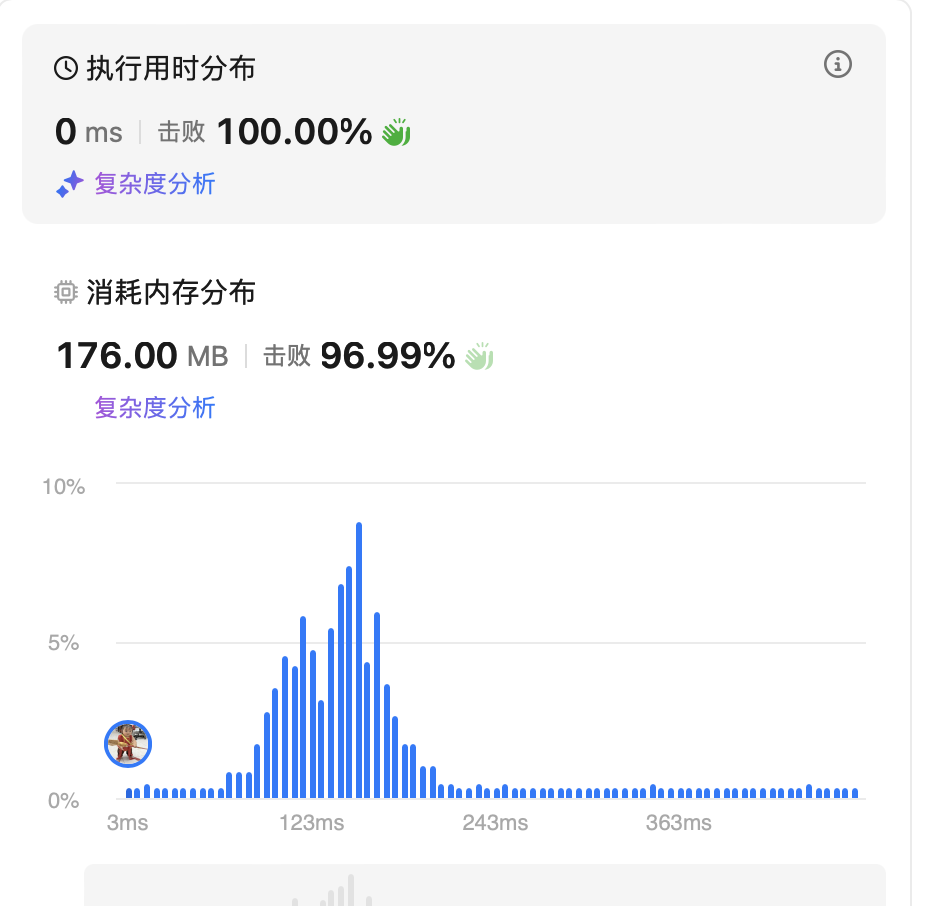The height and width of the screenshot is (906, 930).
Task: Click the 176.00 MB memory value
Action: [x=142, y=356]
